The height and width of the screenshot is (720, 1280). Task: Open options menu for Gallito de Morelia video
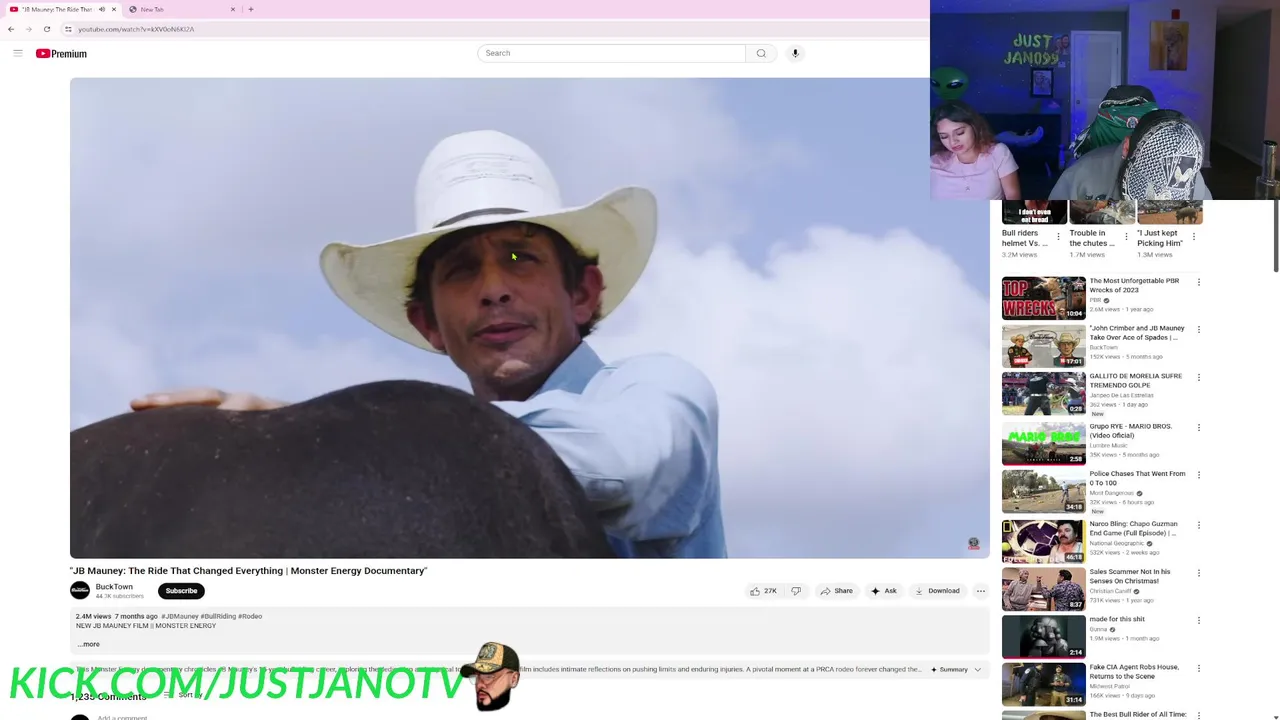point(1198,377)
